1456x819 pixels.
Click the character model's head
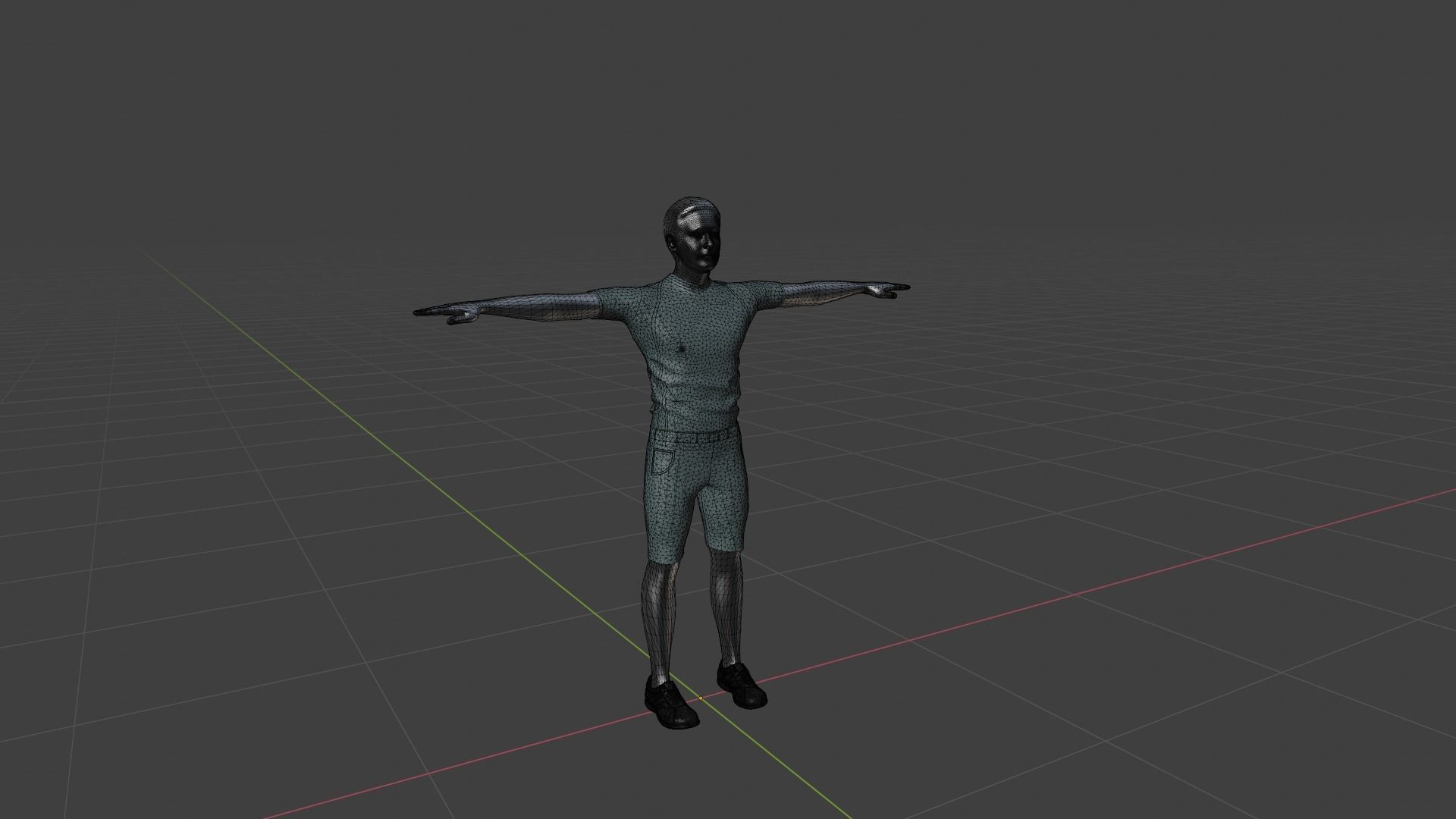click(x=691, y=236)
